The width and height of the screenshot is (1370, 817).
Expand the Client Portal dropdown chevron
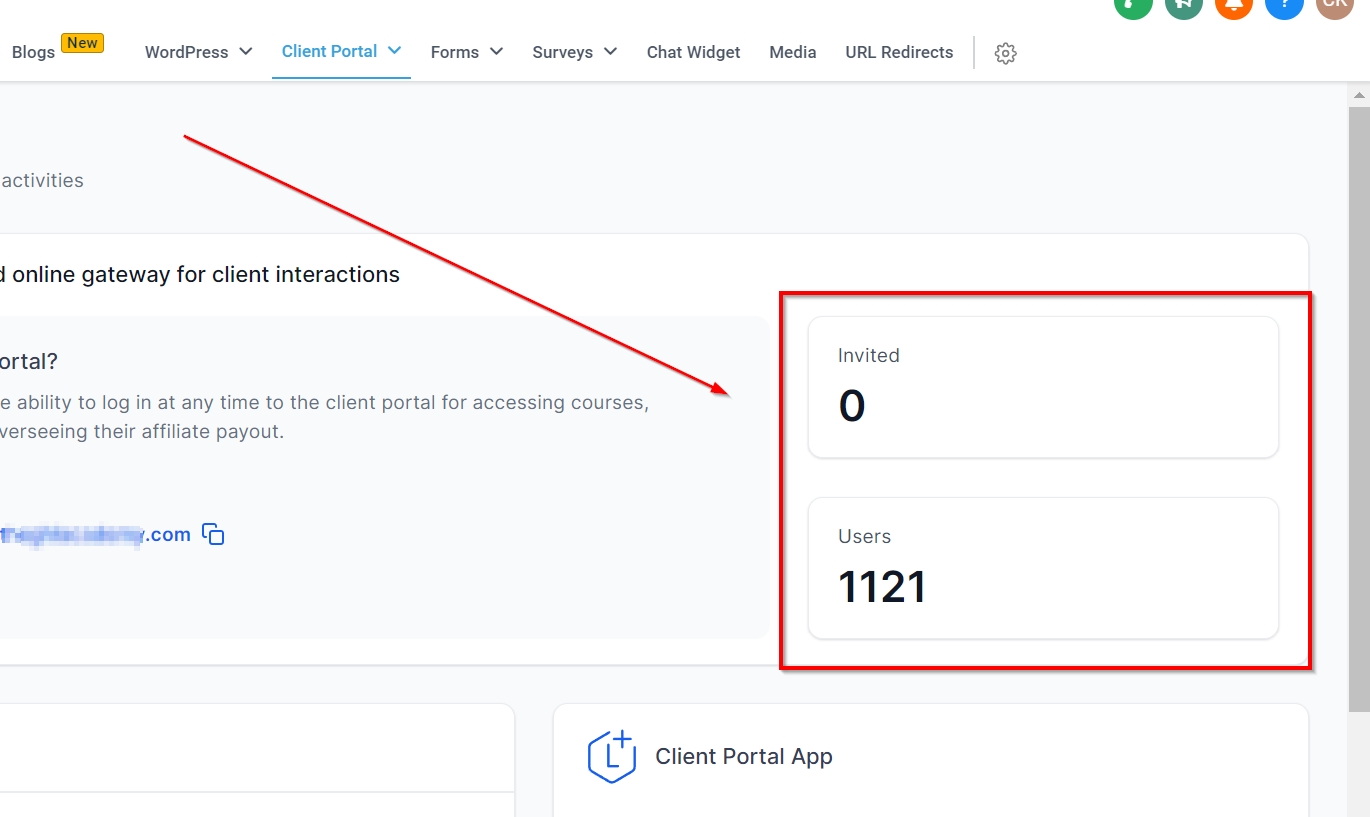point(395,50)
